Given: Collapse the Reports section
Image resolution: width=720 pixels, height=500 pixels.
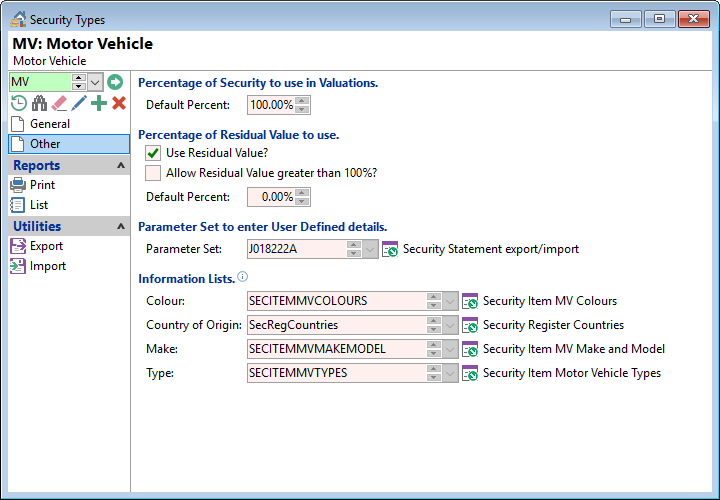Looking at the screenshot, I should (121, 166).
